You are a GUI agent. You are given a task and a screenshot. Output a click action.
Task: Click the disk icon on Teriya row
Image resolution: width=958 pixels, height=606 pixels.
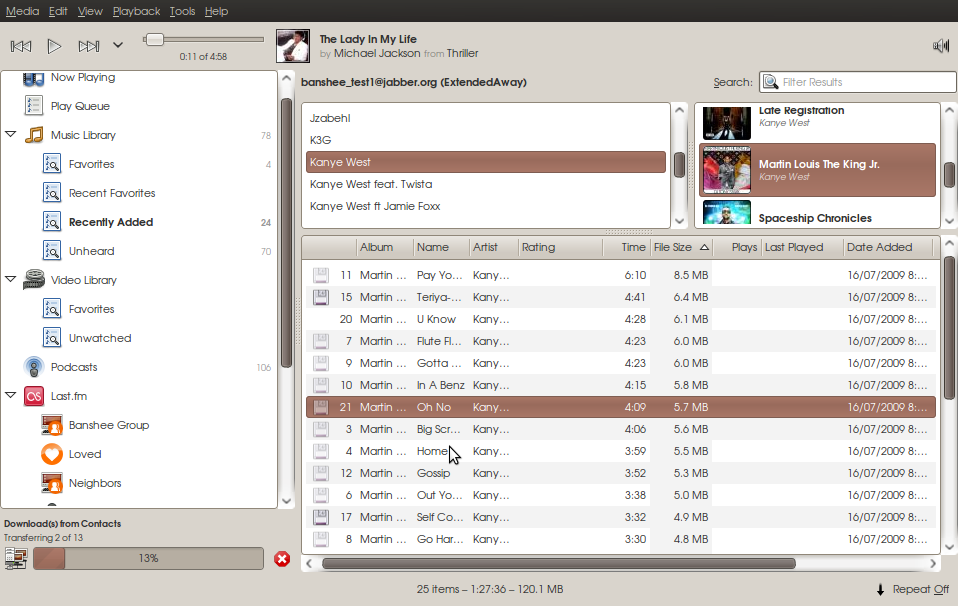coord(321,297)
